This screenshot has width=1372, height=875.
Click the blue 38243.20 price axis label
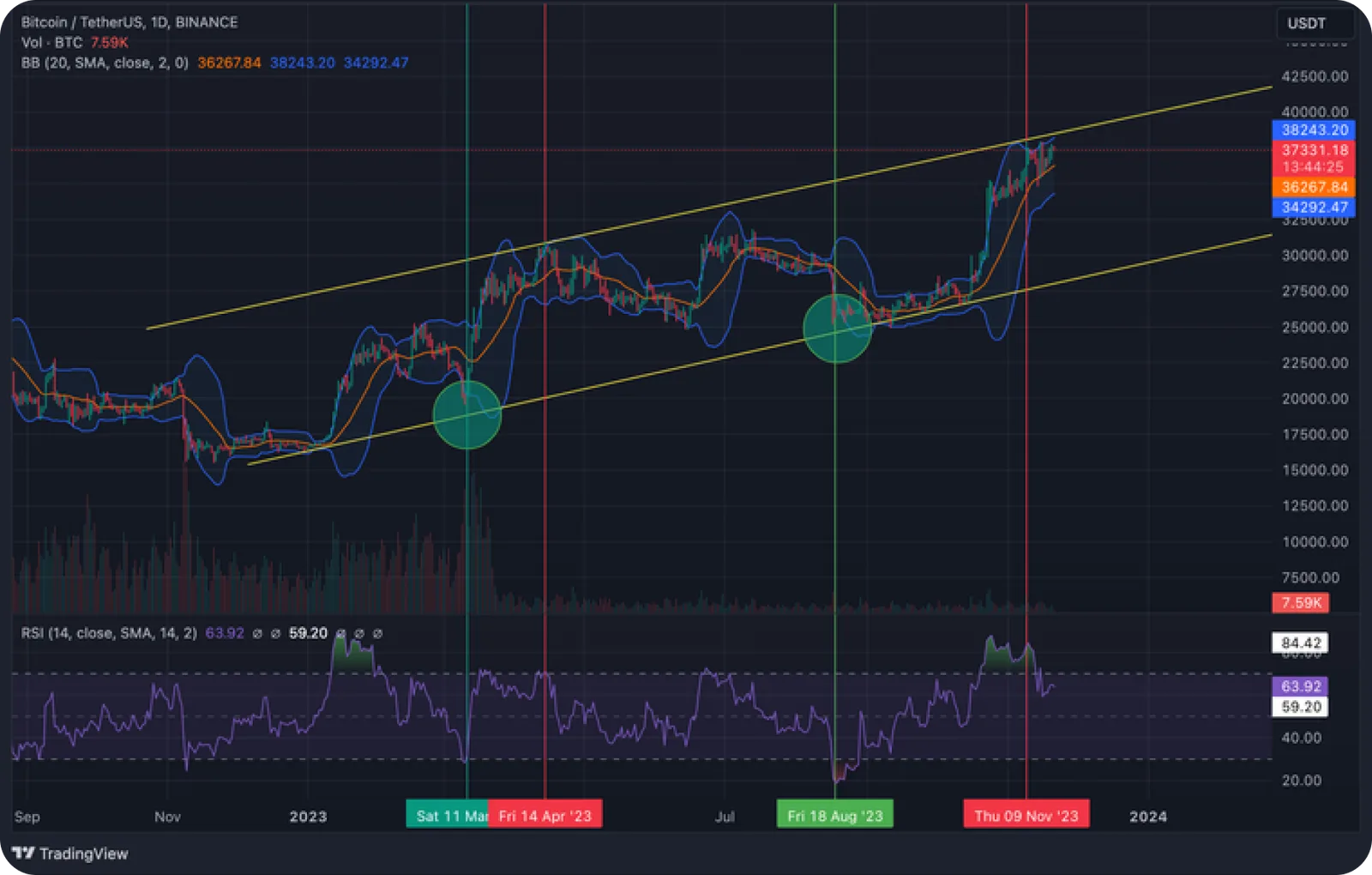[x=1314, y=130]
